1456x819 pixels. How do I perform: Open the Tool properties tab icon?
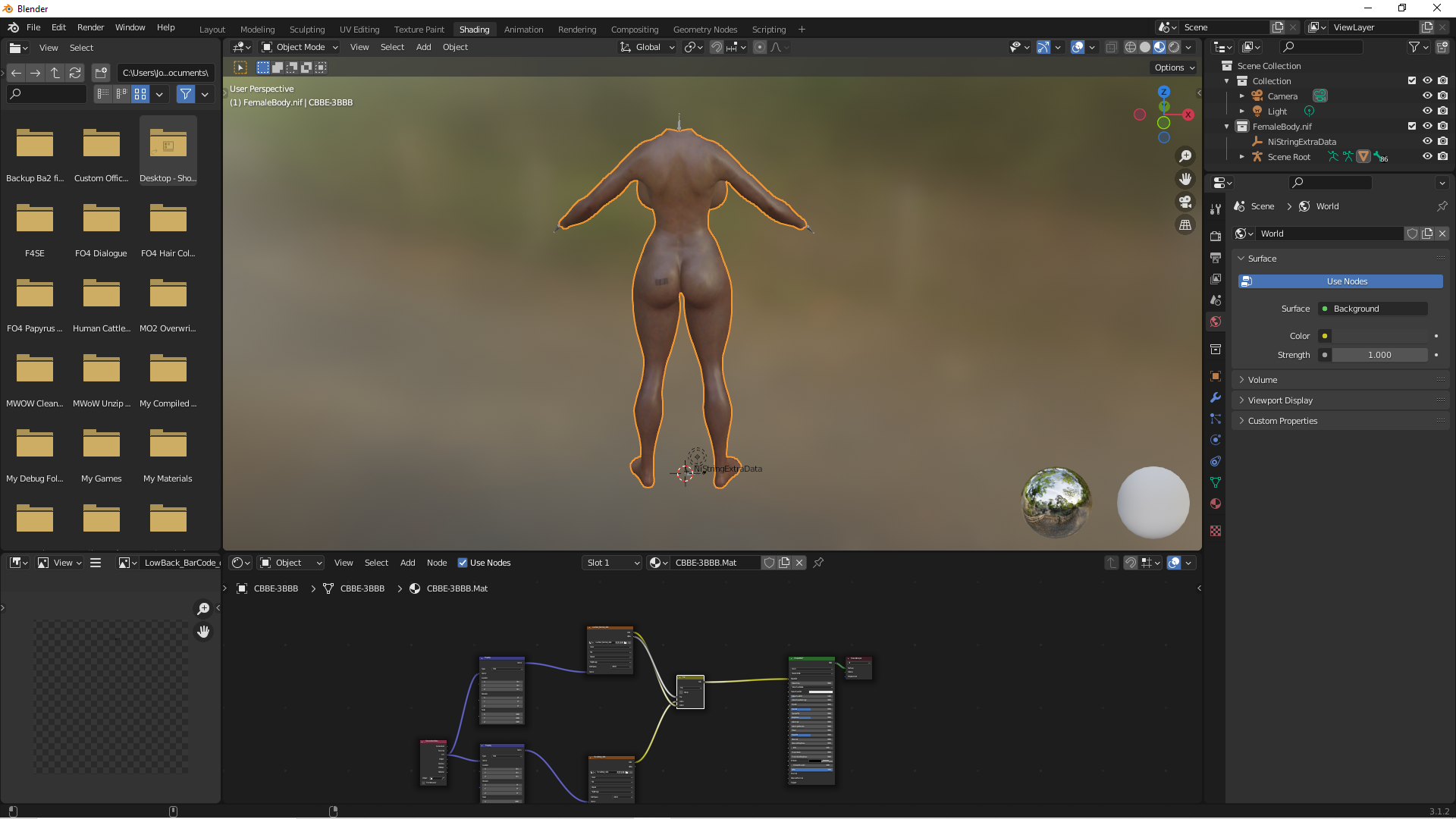[1216, 209]
